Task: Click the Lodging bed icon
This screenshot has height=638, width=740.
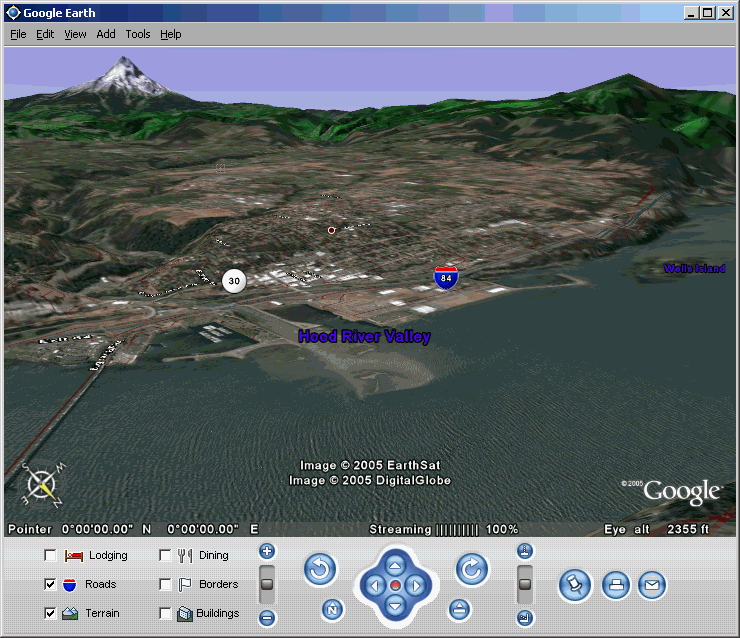Action: pyautogui.click(x=74, y=556)
